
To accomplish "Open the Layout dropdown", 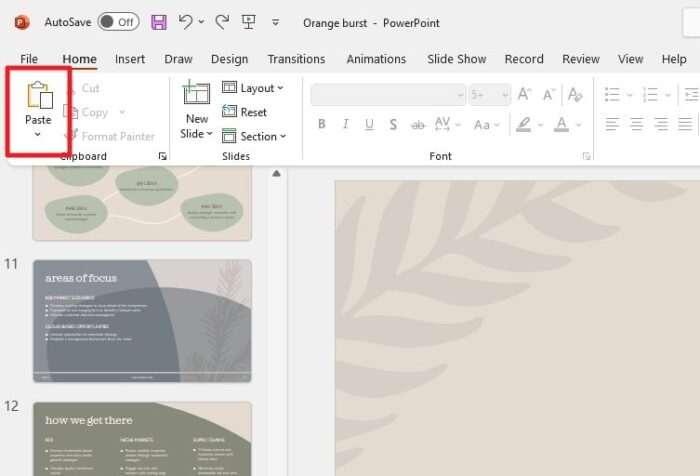I will (253, 88).
